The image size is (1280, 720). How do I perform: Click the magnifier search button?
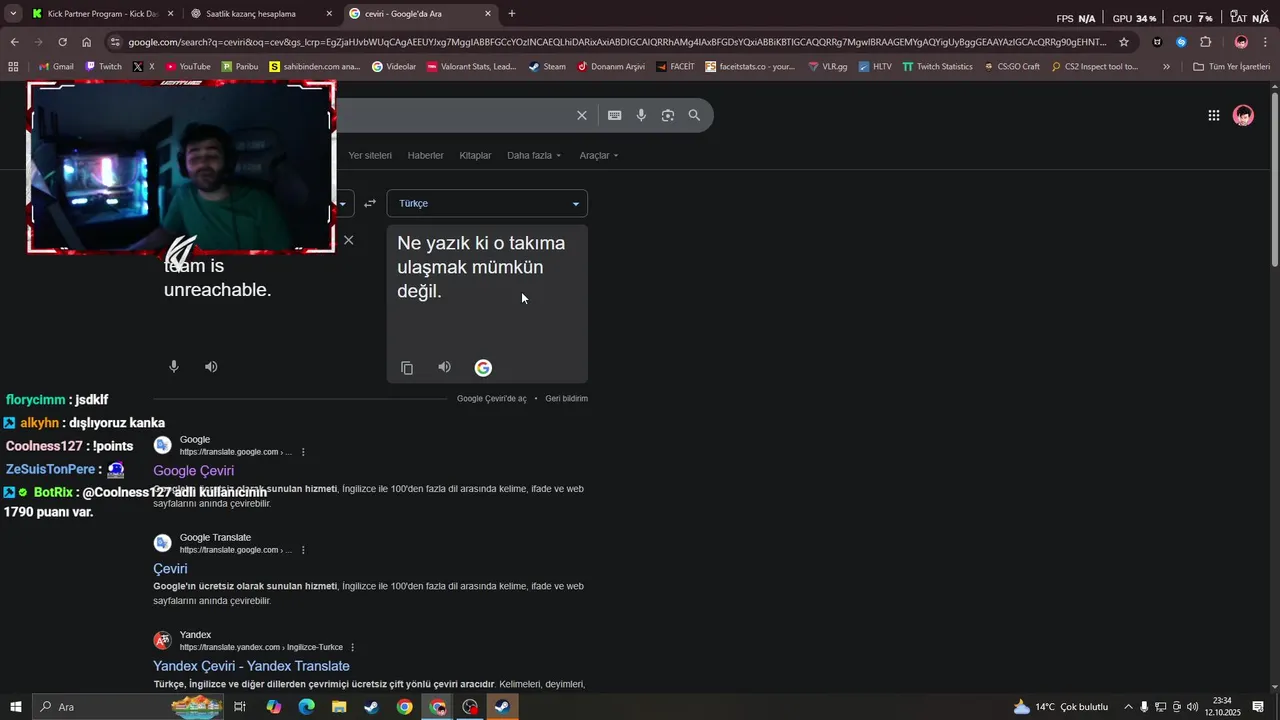click(694, 115)
